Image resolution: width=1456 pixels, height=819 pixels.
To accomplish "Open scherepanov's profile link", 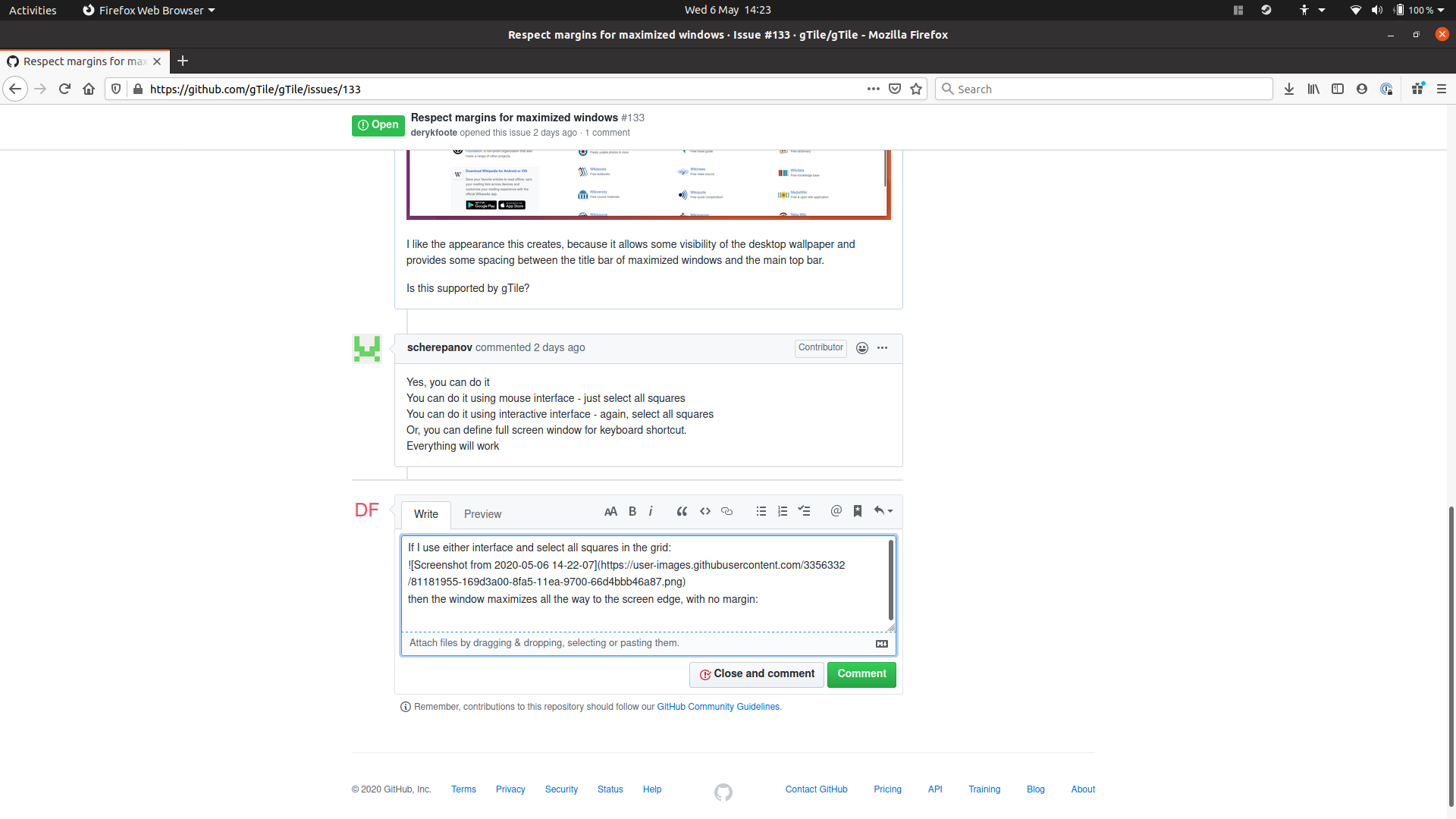I will click(440, 347).
